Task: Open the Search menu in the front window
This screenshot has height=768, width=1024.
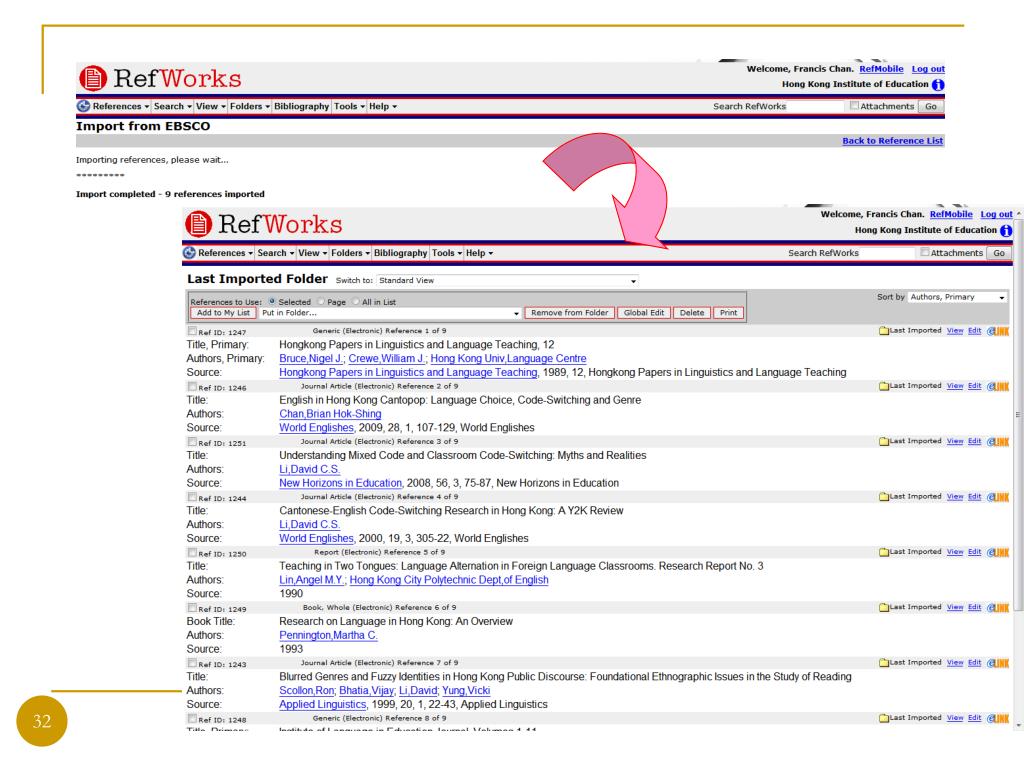Action: (x=276, y=253)
